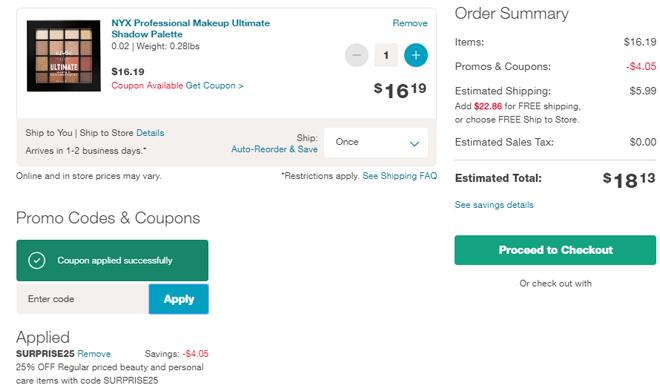Click the Estimated Total amount
This screenshot has width=660, height=388.
pos(629,180)
